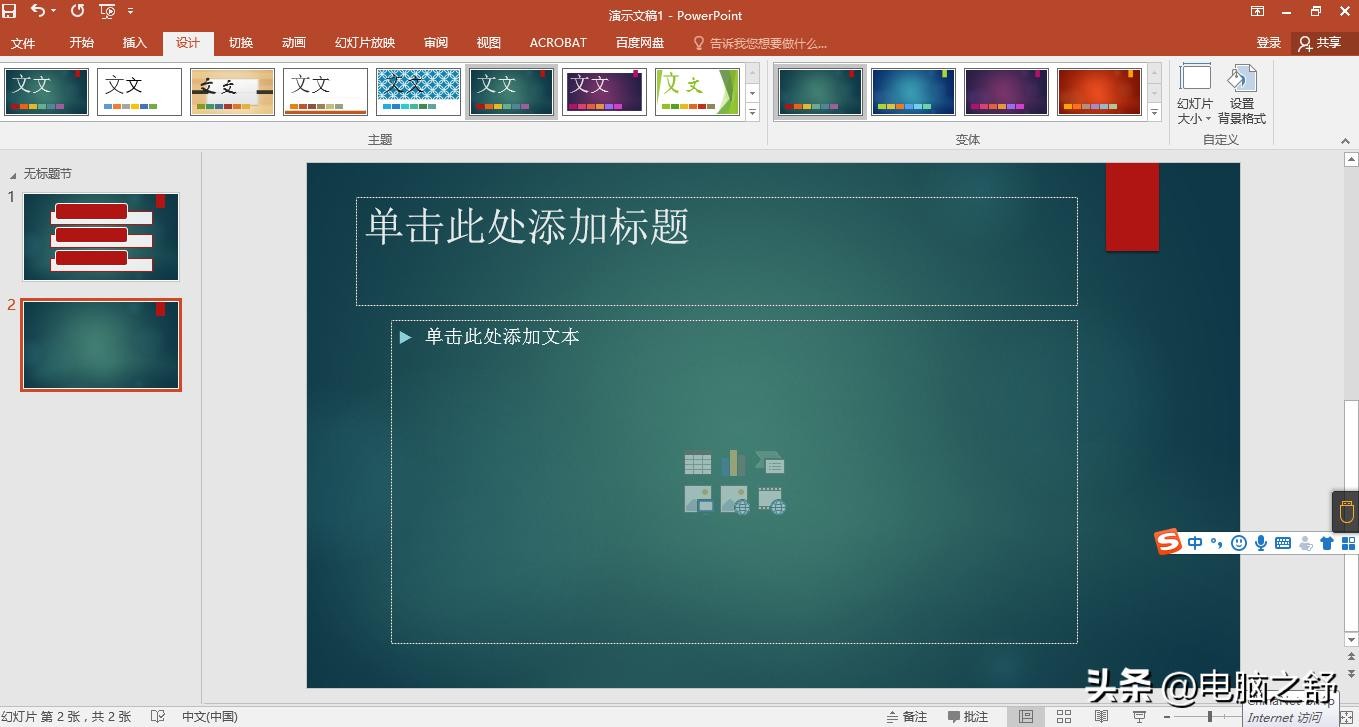Click the Save icon in quick access toolbar
The image size is (1359, 727).
10,12
